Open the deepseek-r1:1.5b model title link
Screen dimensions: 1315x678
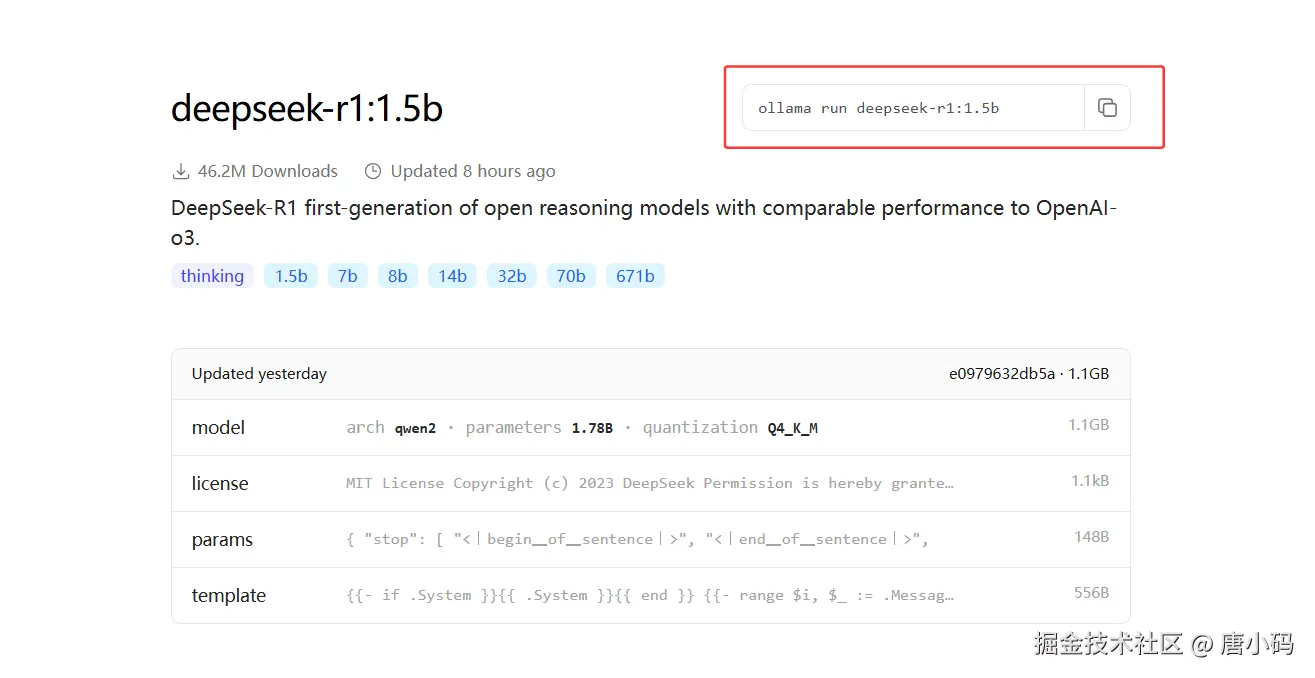pos(307,108)
